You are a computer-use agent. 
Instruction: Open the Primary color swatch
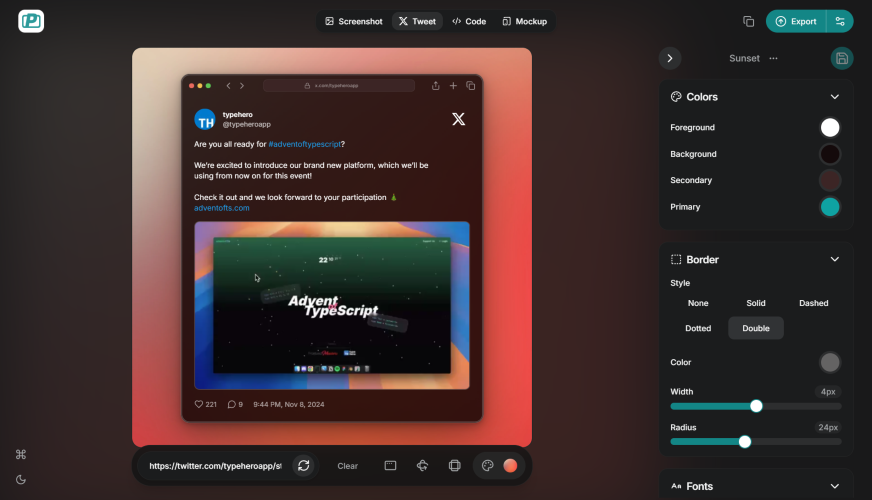coord(830,207)
